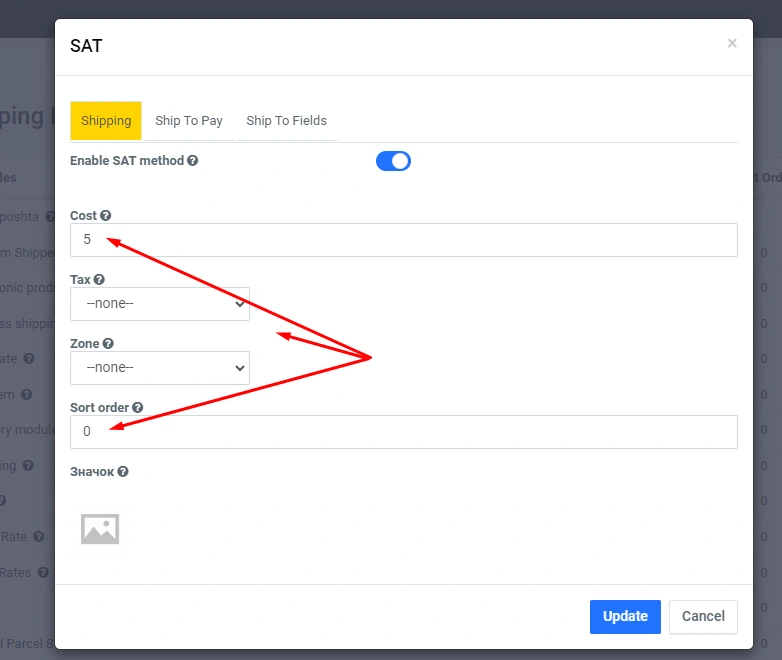Click help icon beside background Rates row
The width and height of the screenshot is (782, 660).
[x=41, y=573]
